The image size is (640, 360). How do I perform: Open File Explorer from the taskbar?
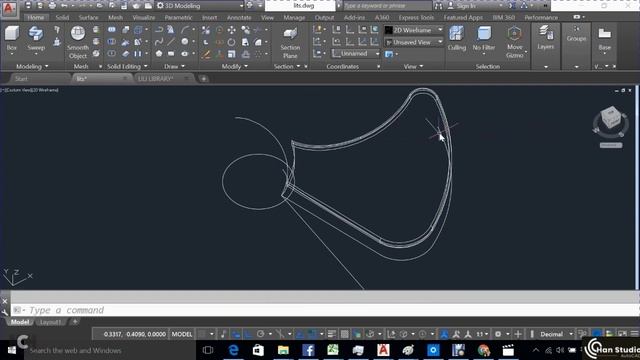(x=283, y=350)
